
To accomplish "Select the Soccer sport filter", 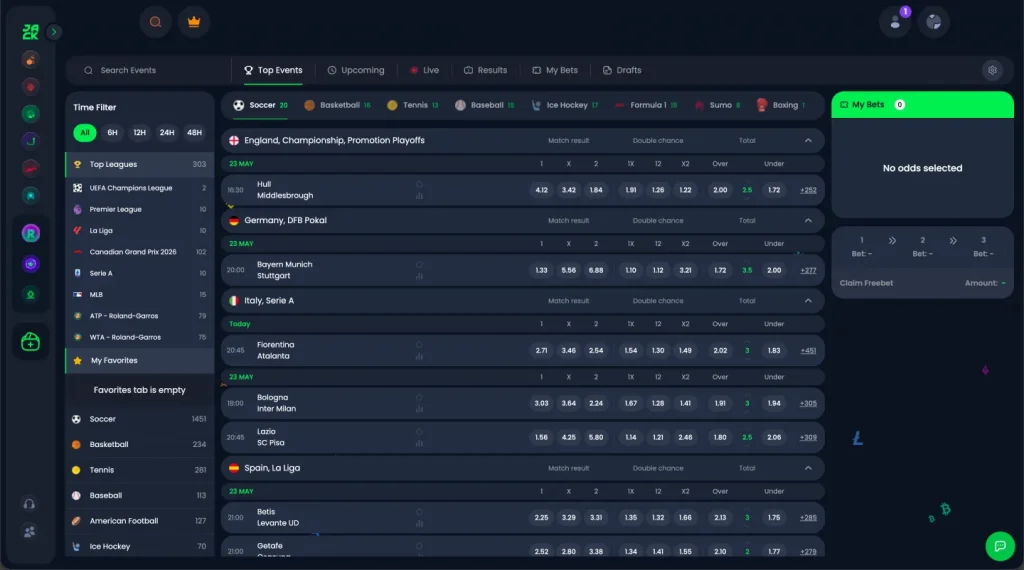I will (x=261, y=105).
